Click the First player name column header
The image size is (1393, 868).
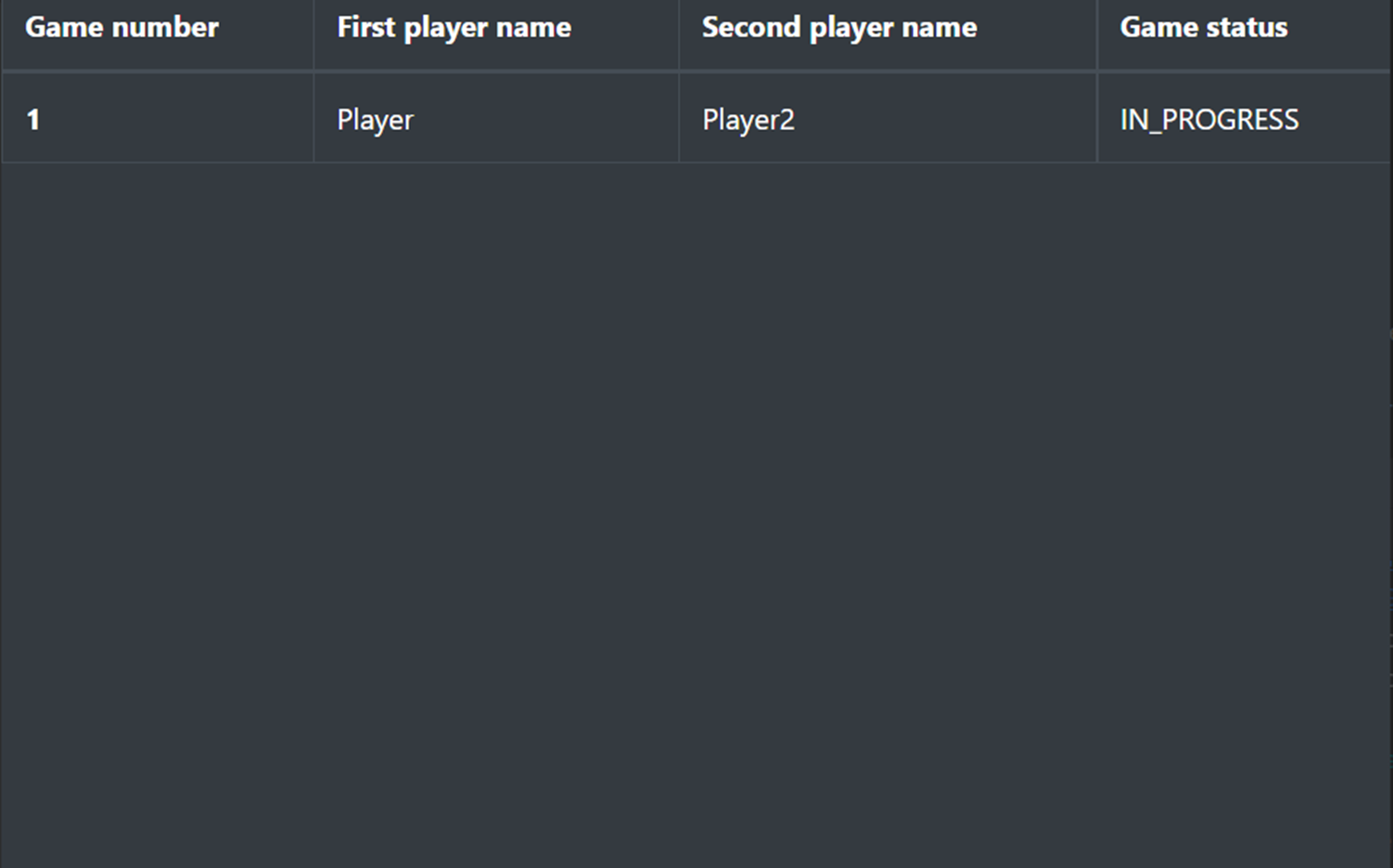pyautogui.click(x=454, y=28)
